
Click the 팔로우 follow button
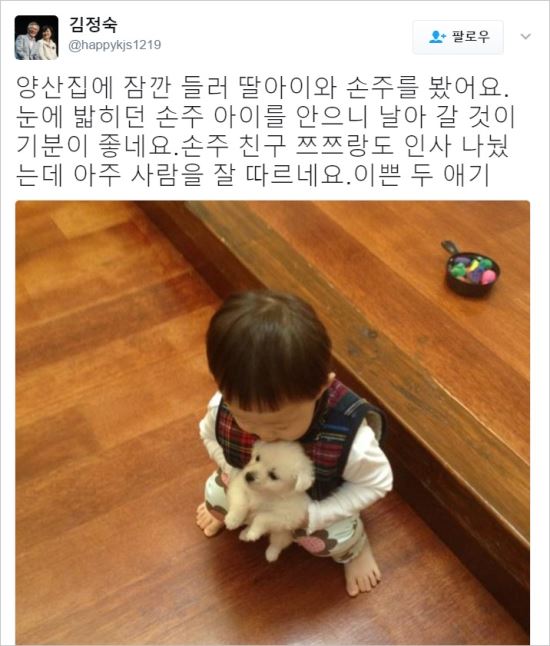(458, 37)
